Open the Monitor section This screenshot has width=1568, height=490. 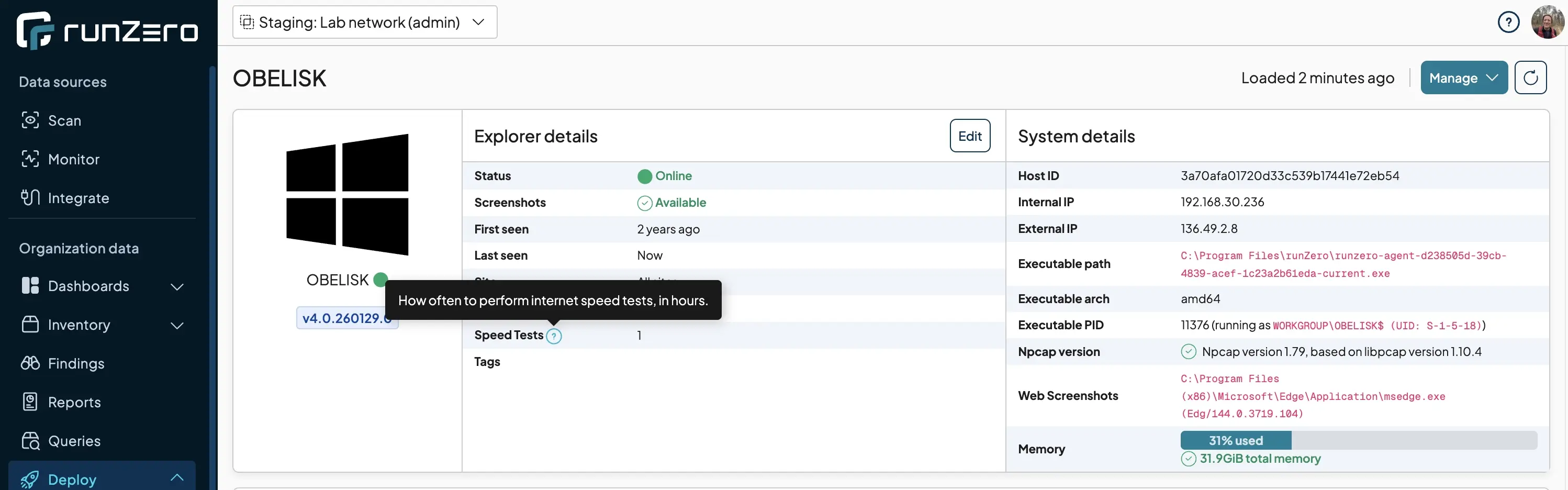click(73, 159)
